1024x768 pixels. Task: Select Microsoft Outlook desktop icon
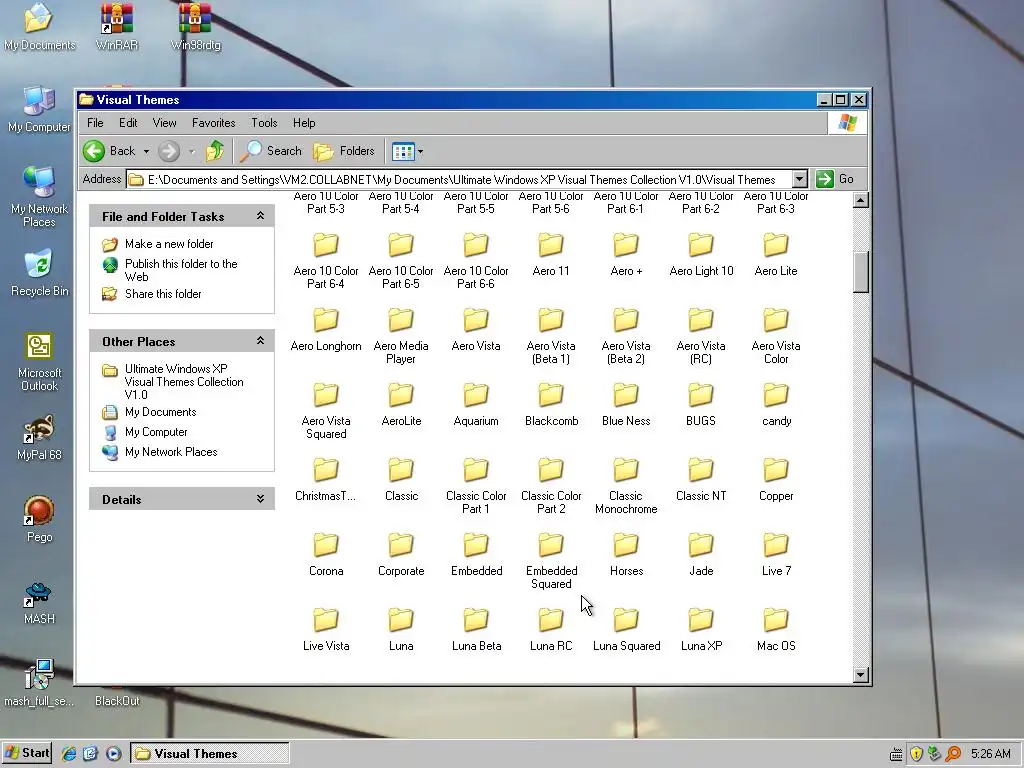[x=39, y=362]
